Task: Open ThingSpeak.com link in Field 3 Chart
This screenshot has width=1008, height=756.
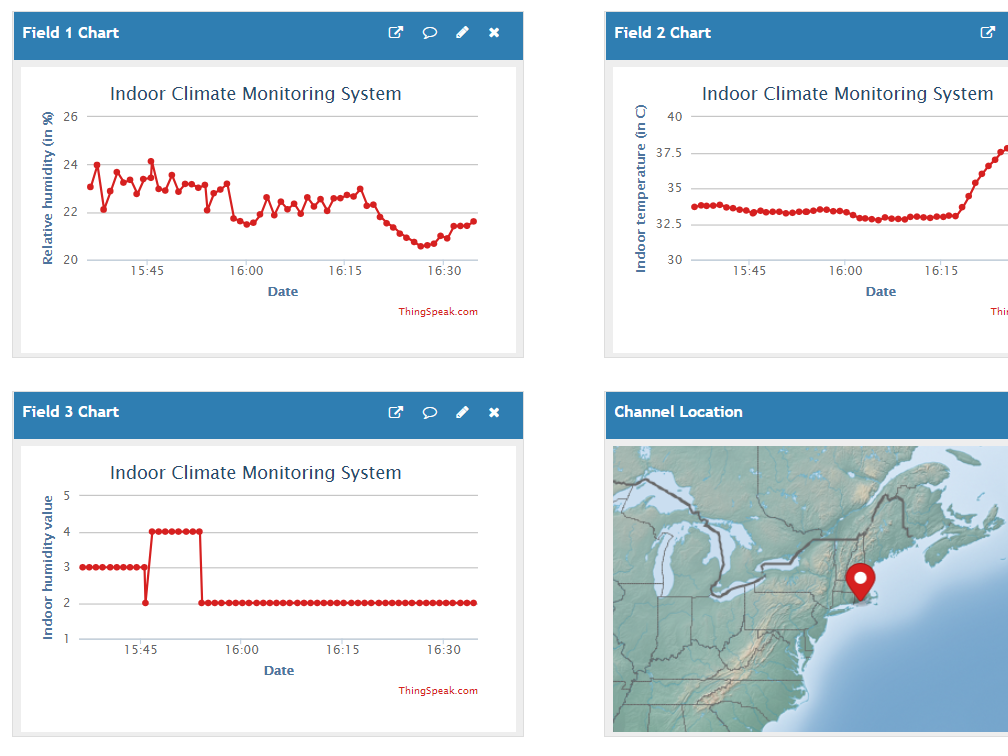Action: point(438,691)
